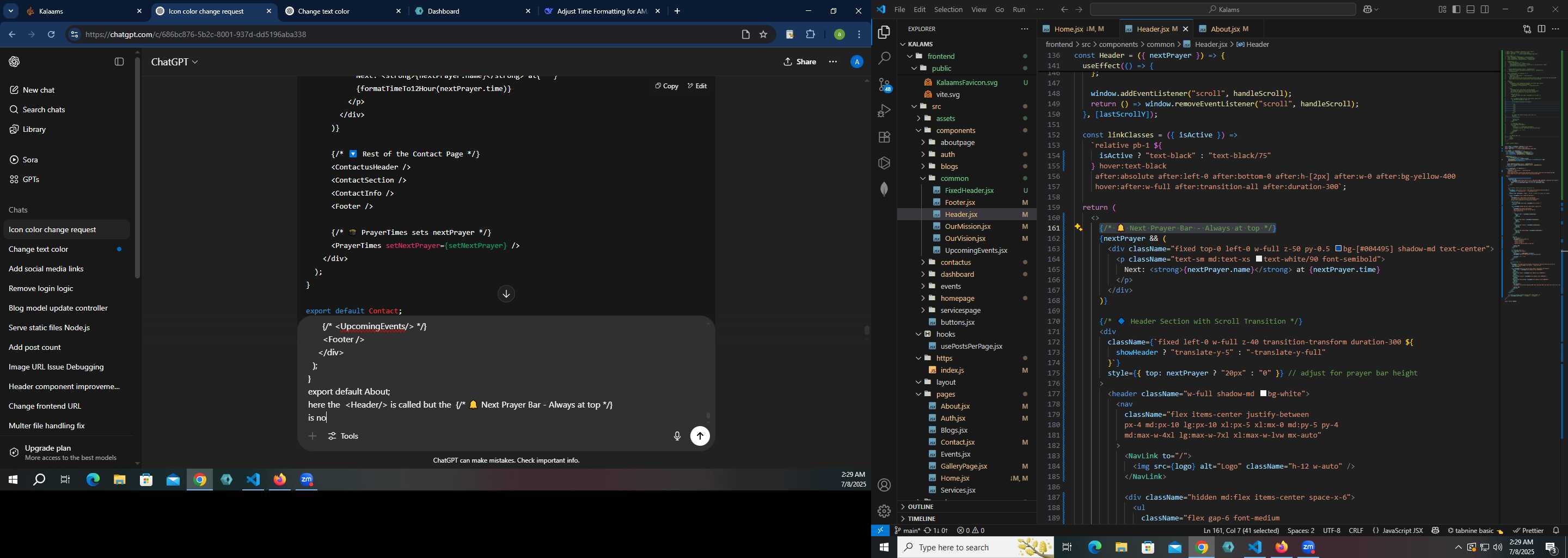The height and width of the screenshot is (558, 1568).
Task: Open Search in VS Code activity bar
Action: coord(884,58)
